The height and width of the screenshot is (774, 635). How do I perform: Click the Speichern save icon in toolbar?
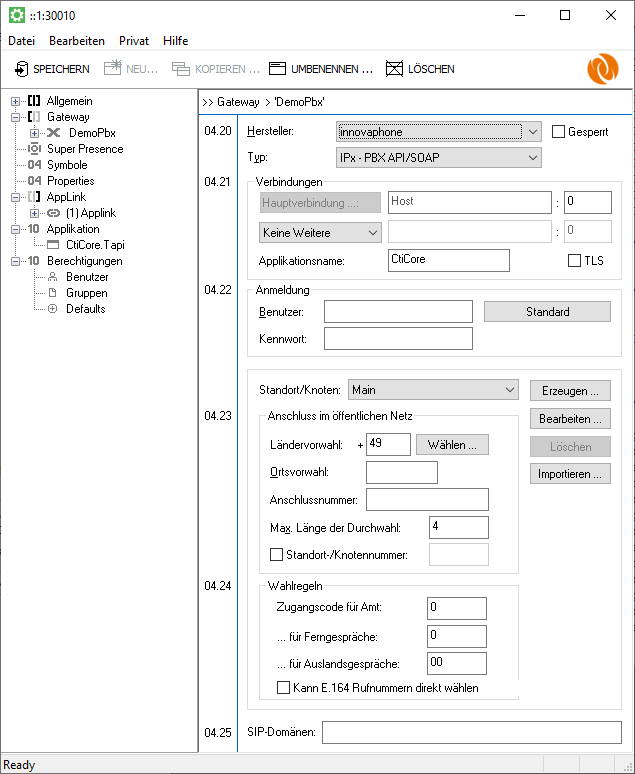pos(22,69)
